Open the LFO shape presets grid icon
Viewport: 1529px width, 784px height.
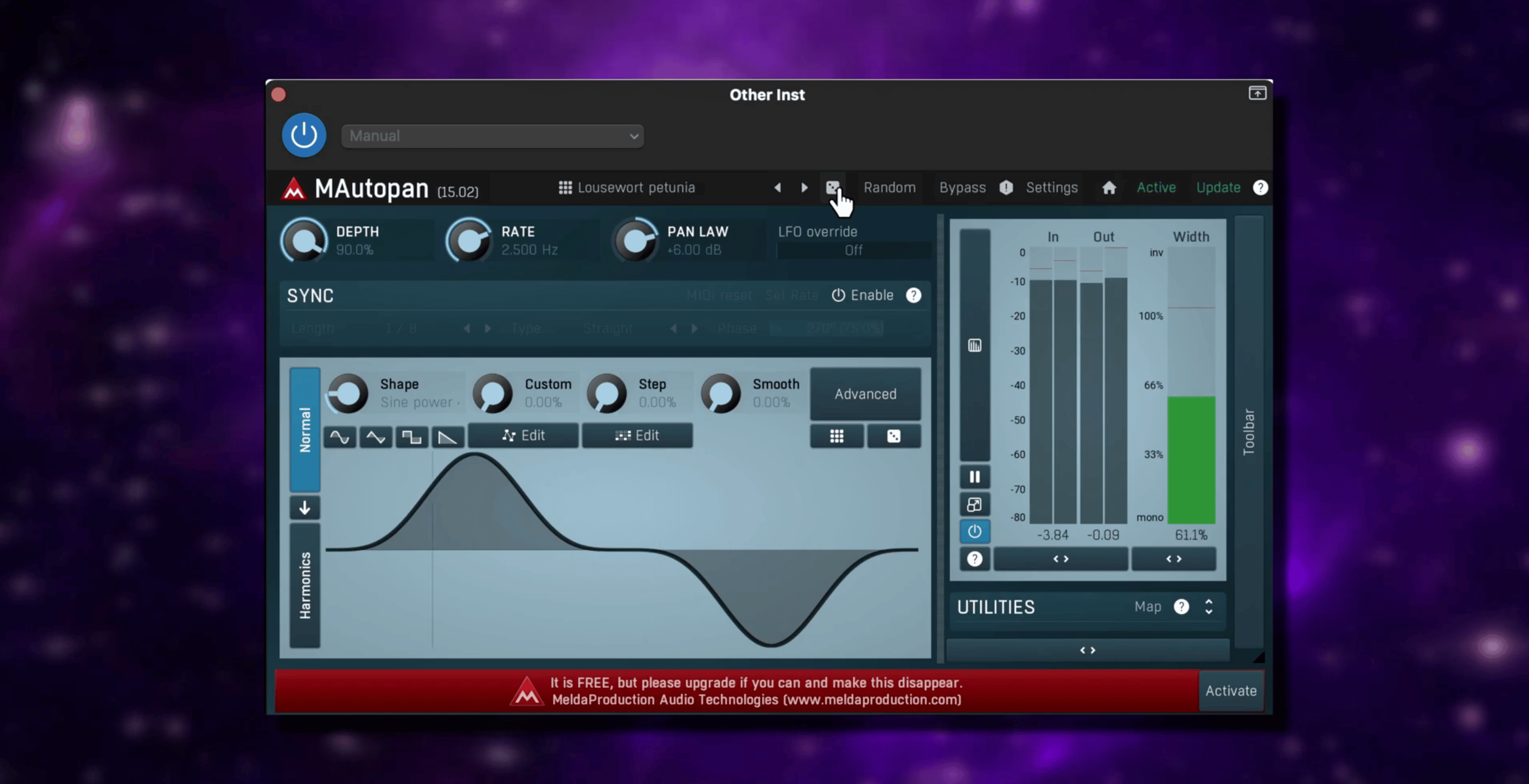837,436
